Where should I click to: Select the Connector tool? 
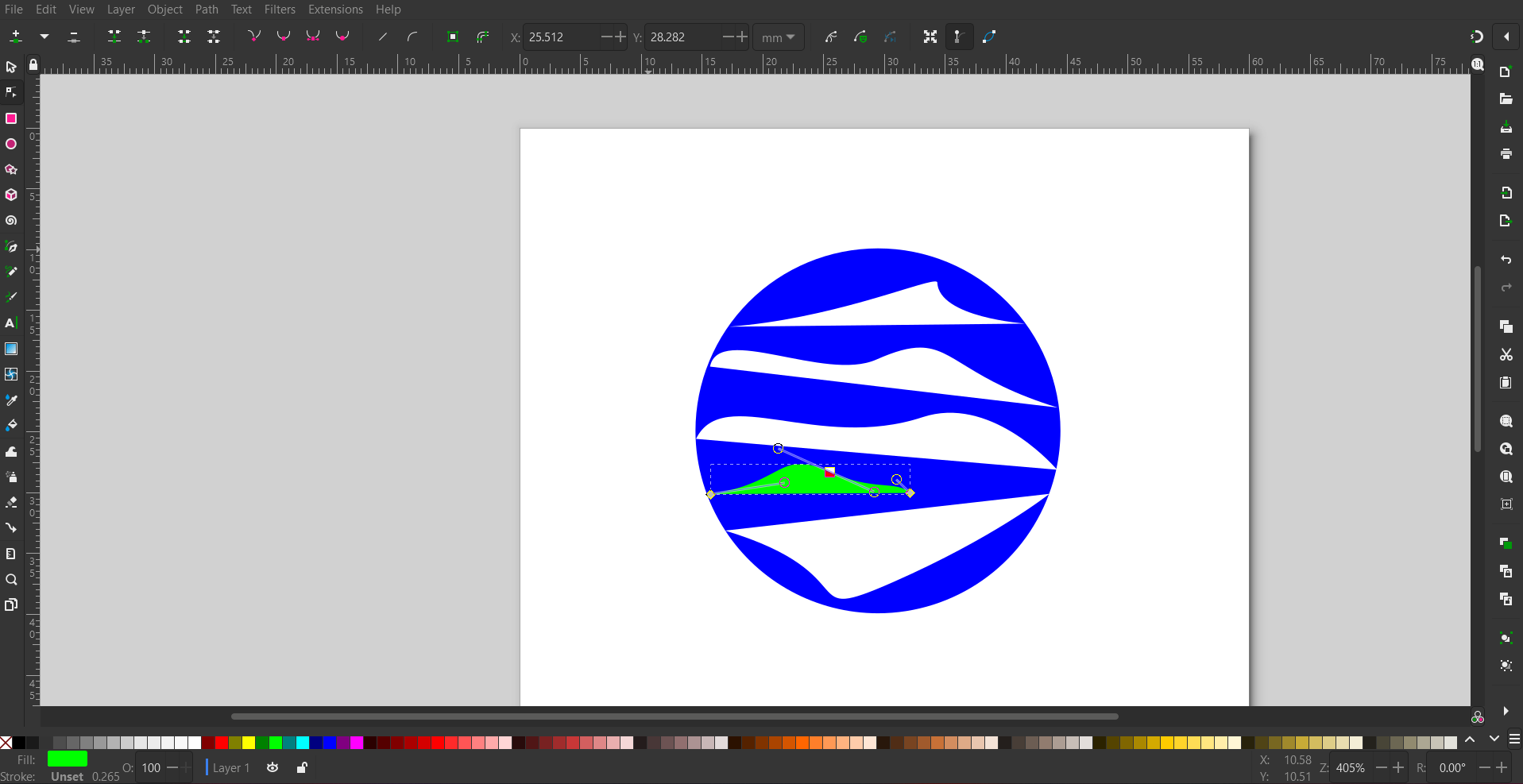tap(11, 527)
